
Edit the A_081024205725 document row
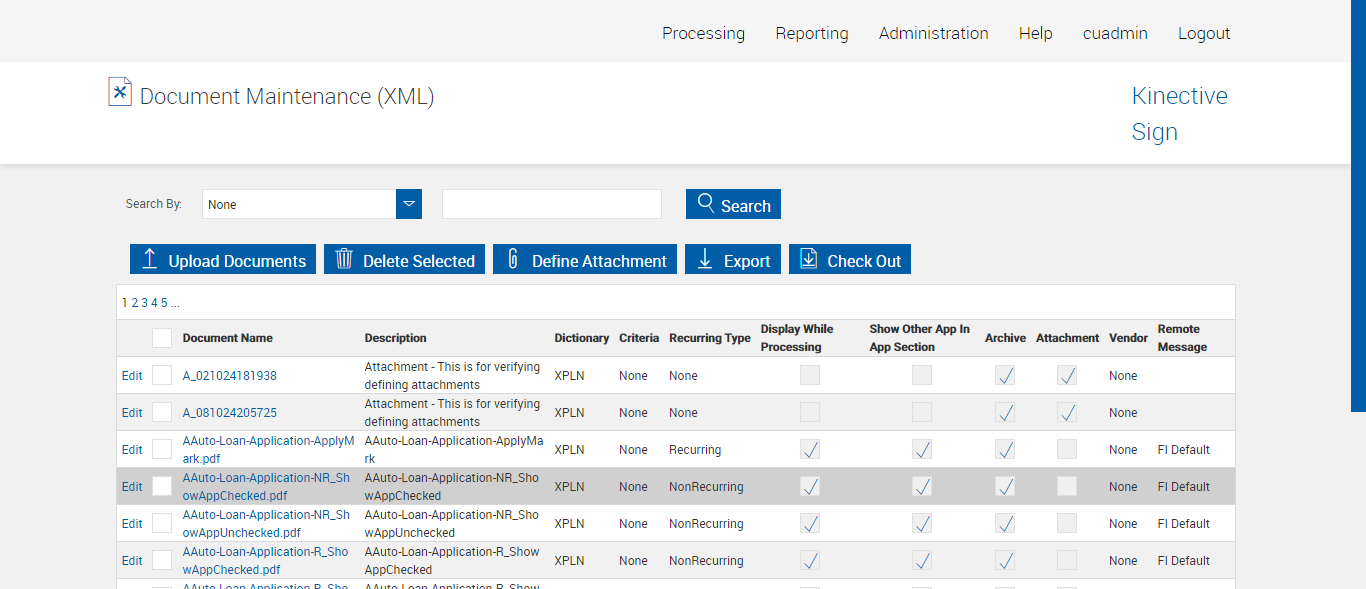(132, 413)
